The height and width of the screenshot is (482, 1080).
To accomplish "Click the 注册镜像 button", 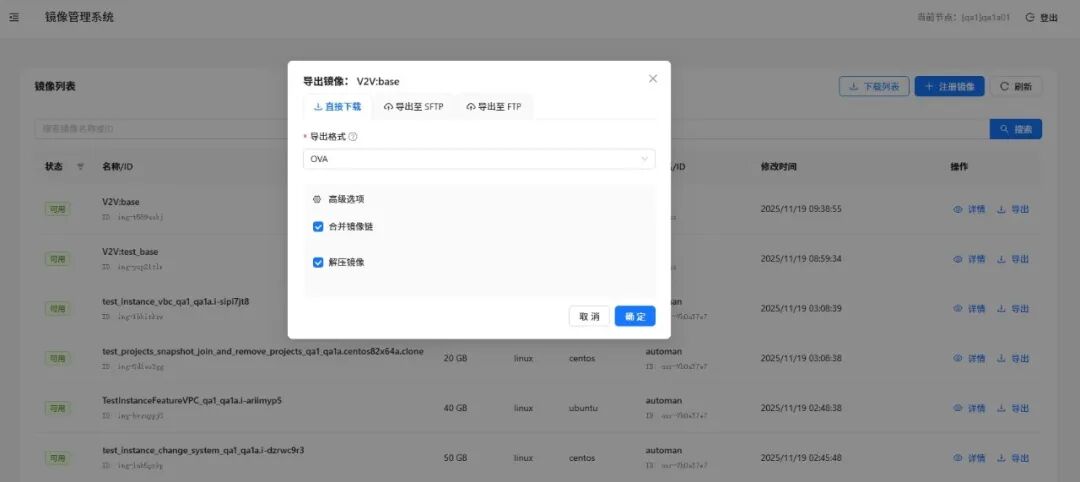I will tap(950, 87).
